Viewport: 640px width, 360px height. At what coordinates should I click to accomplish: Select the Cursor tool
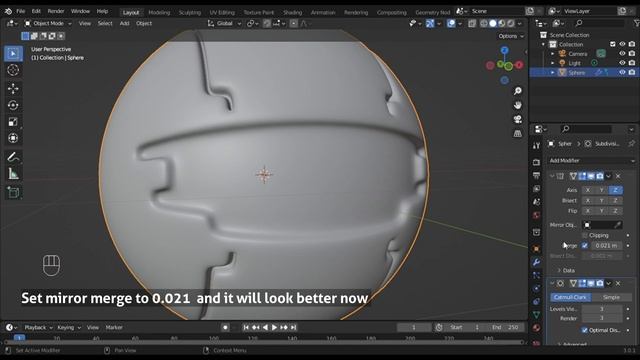pos(13,70)
